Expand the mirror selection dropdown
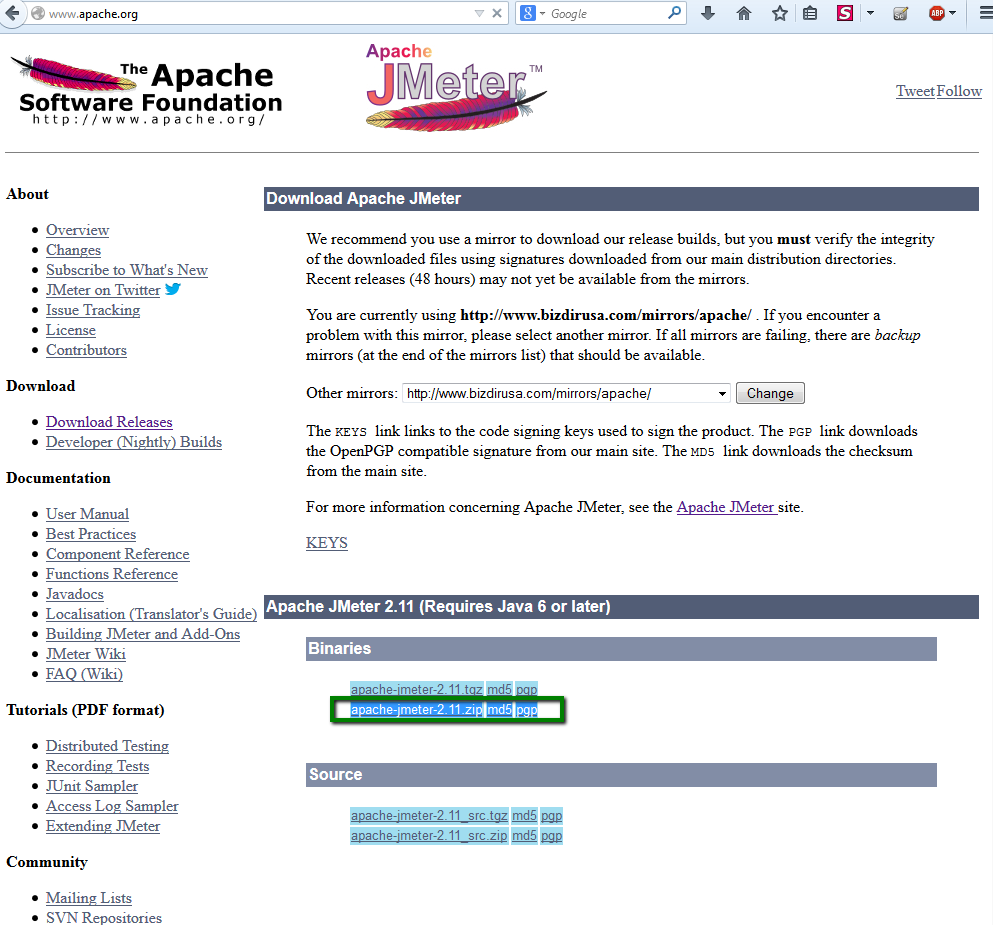 click(722, 392)
